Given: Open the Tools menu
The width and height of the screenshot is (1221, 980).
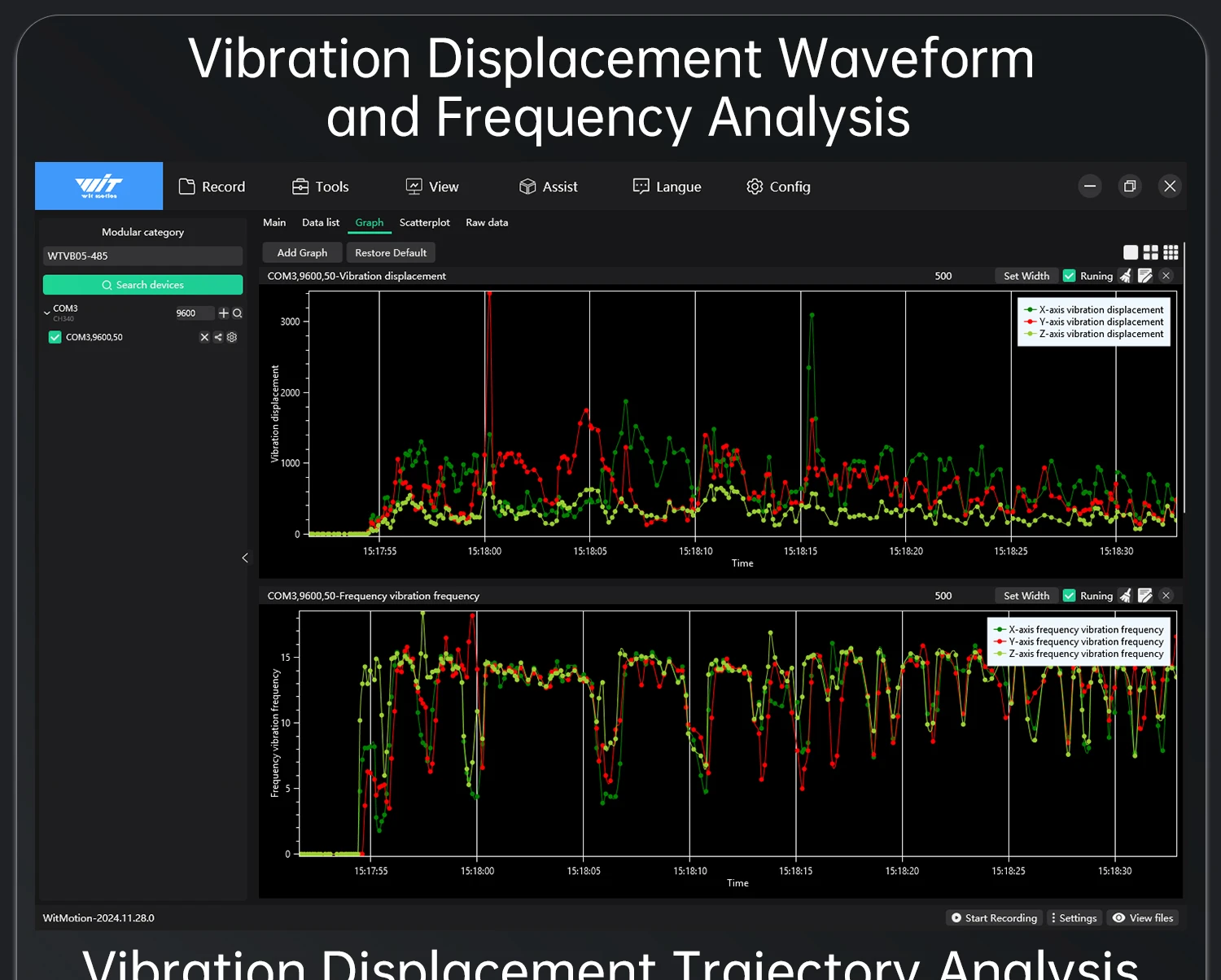Looking at the screenshot, I should (320, 186).
